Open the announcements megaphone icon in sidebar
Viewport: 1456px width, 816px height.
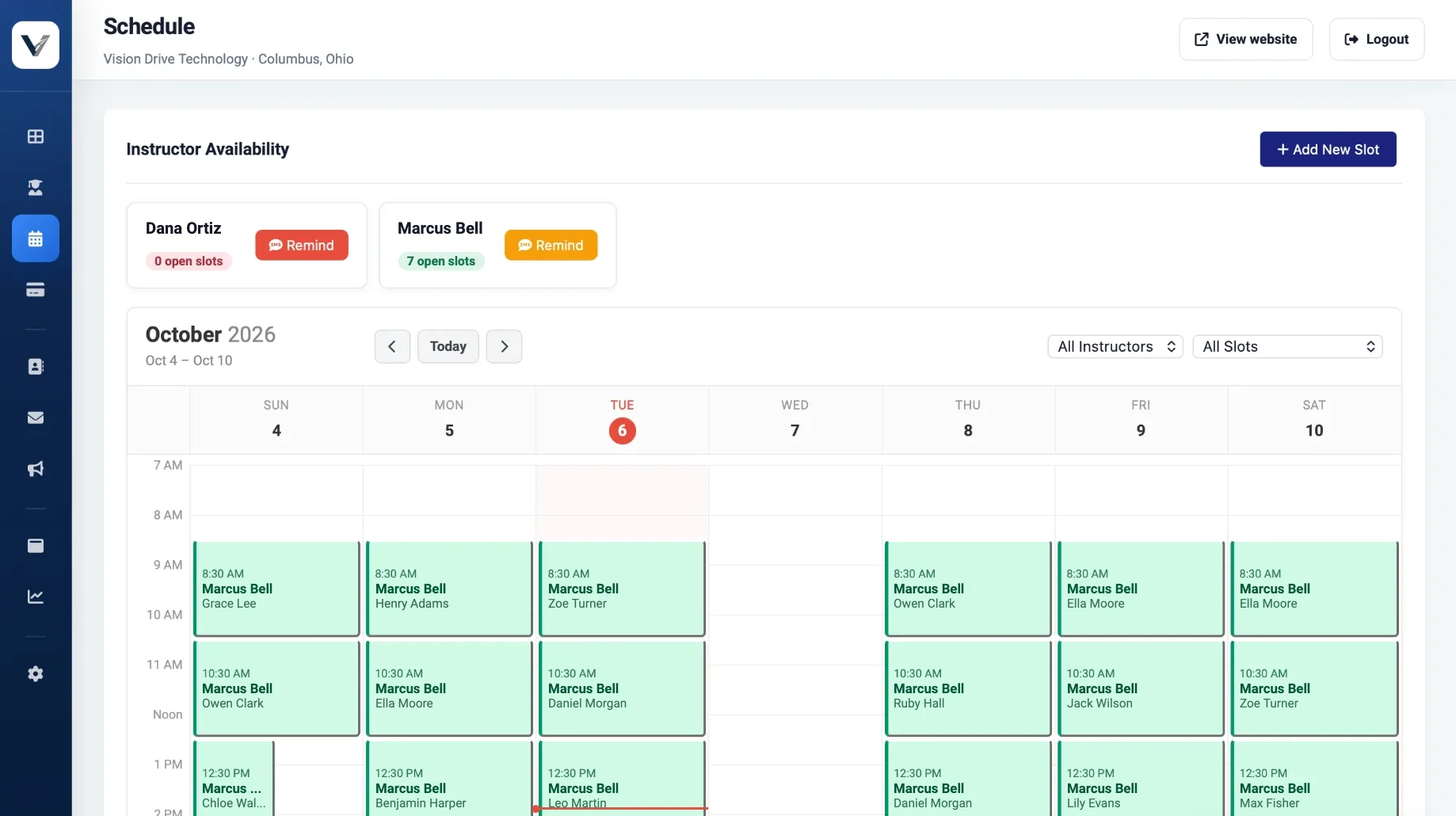coord(36,469)
